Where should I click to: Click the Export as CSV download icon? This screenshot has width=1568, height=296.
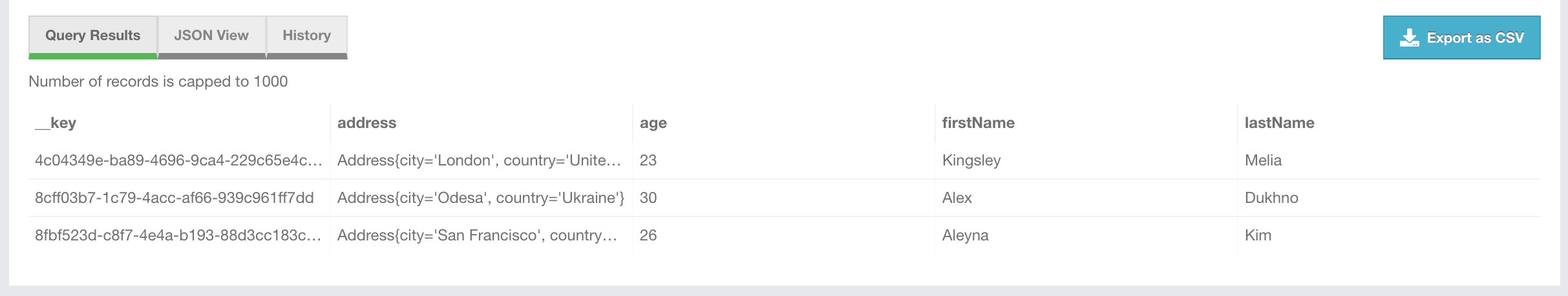(1409, 38)
